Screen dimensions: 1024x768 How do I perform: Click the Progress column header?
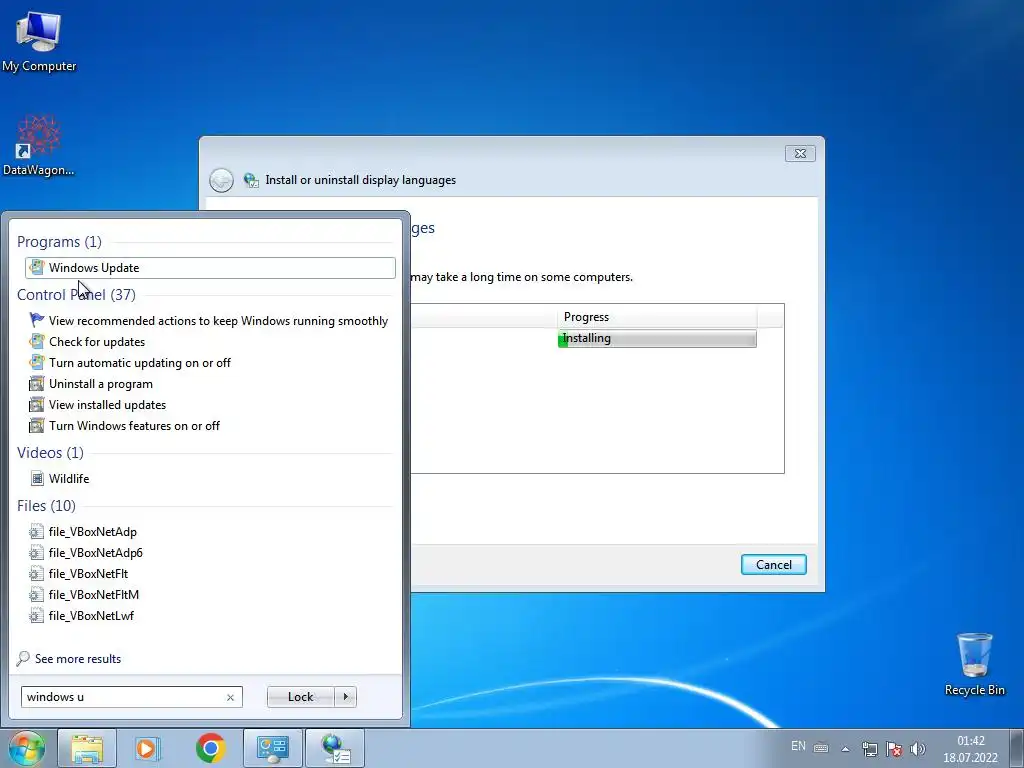tap(656, 317)
